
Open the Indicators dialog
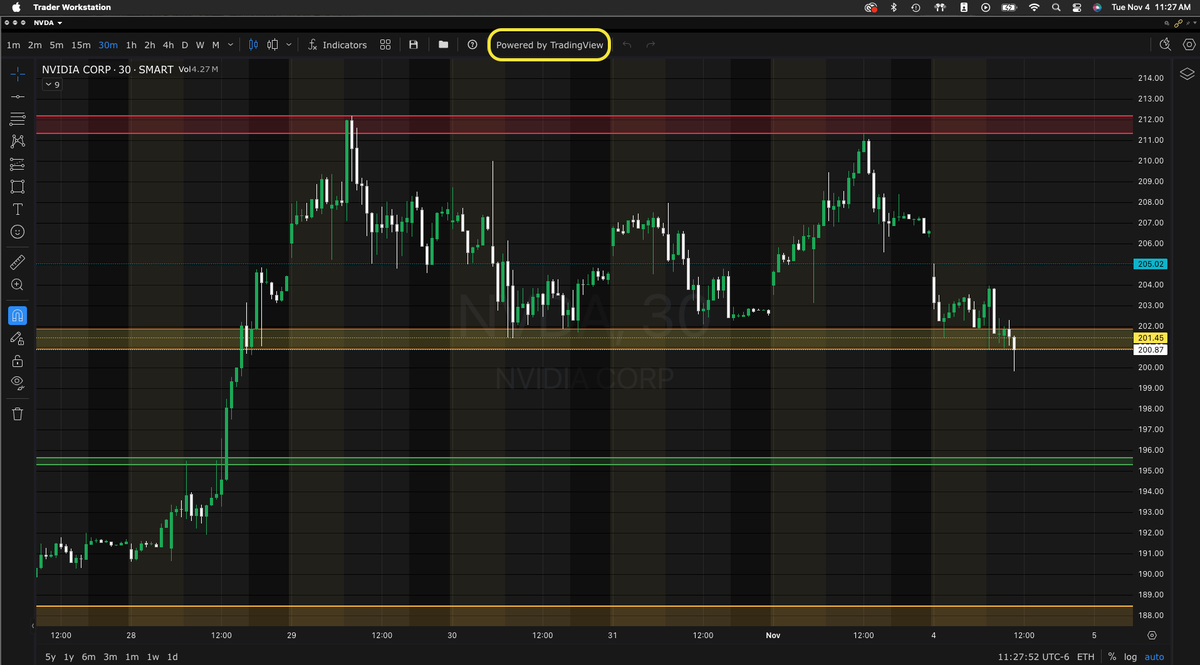point(337,45)
